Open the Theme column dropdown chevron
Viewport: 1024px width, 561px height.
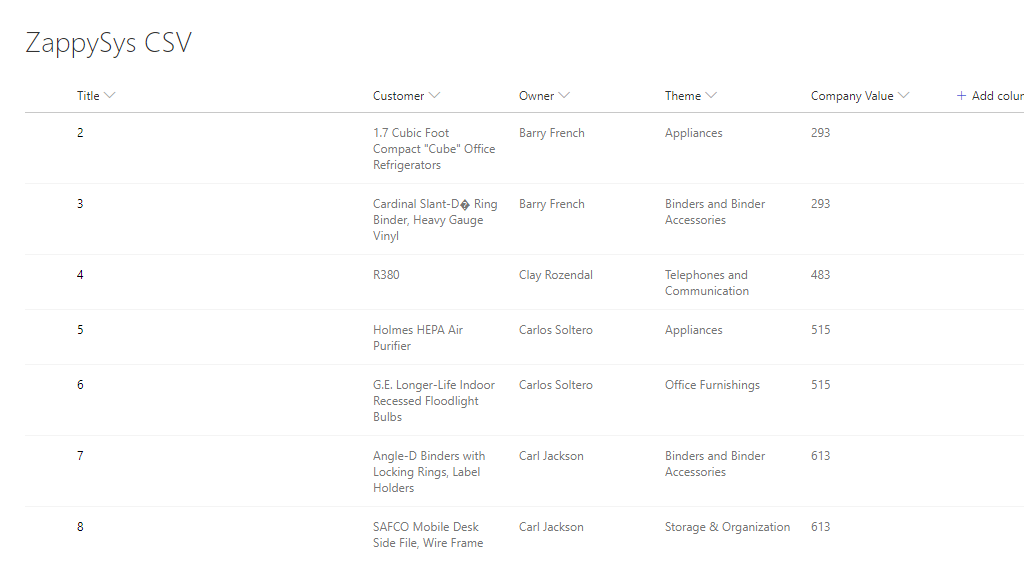tap(711, 96)
